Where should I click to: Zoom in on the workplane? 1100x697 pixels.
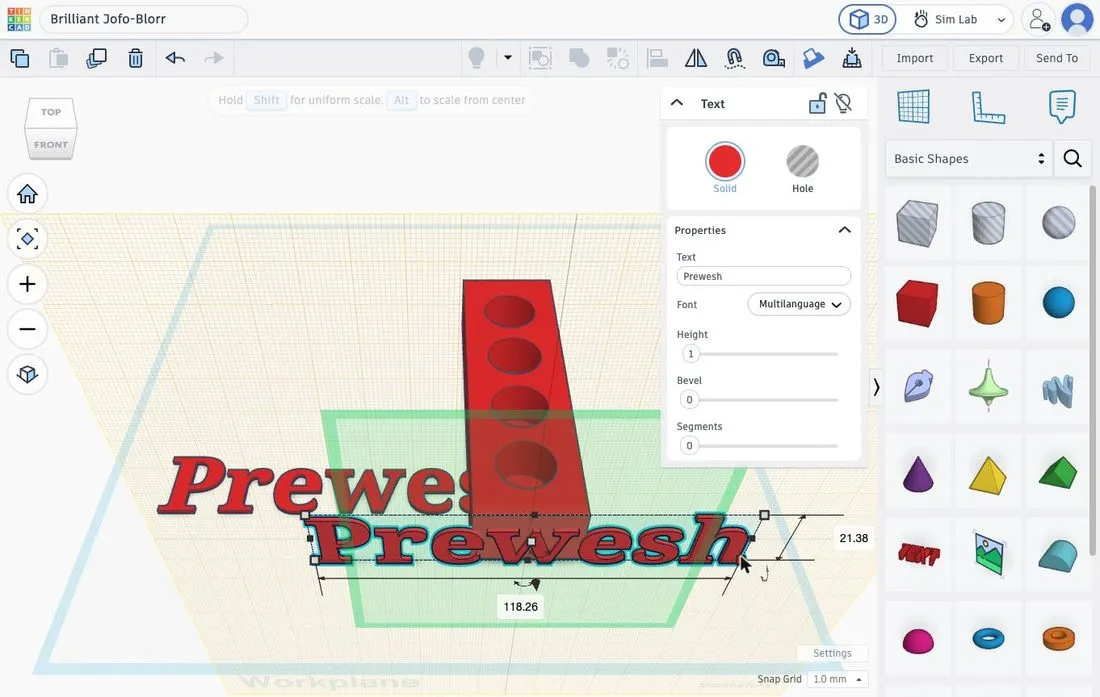point(27,284)
